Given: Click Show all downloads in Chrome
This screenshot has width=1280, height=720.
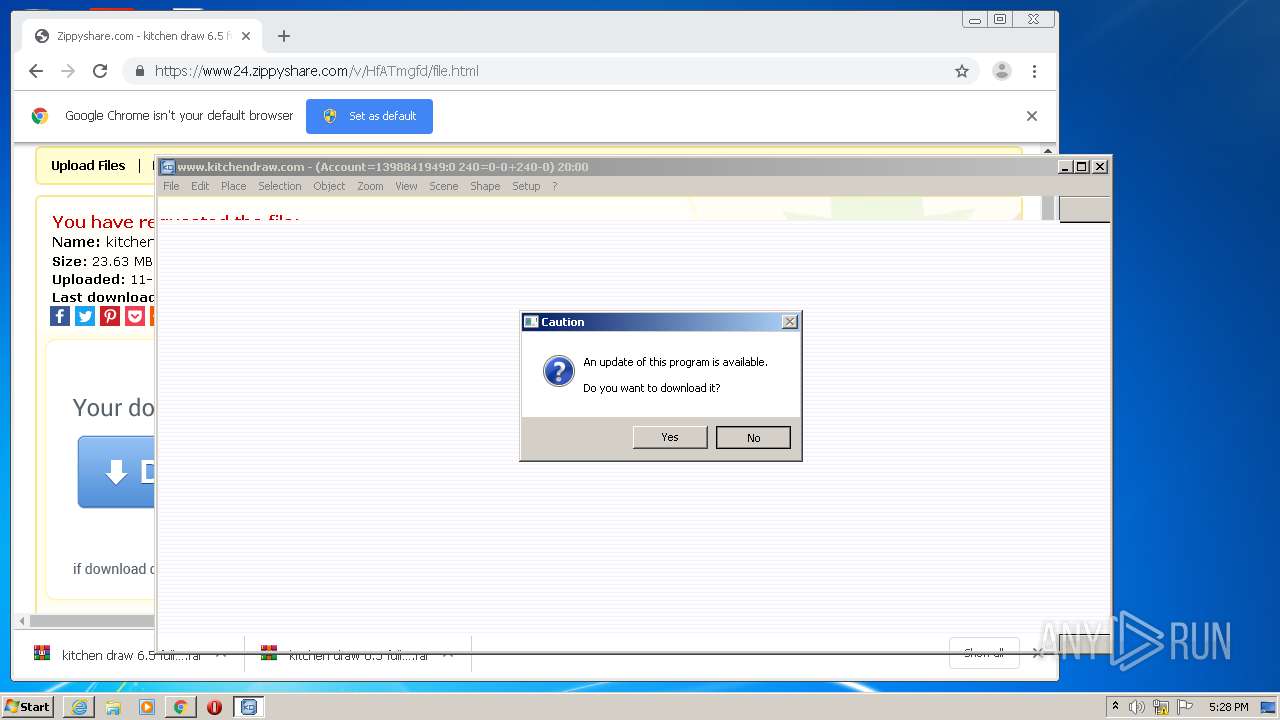Looking at the screenshot, I should [984, 653].
